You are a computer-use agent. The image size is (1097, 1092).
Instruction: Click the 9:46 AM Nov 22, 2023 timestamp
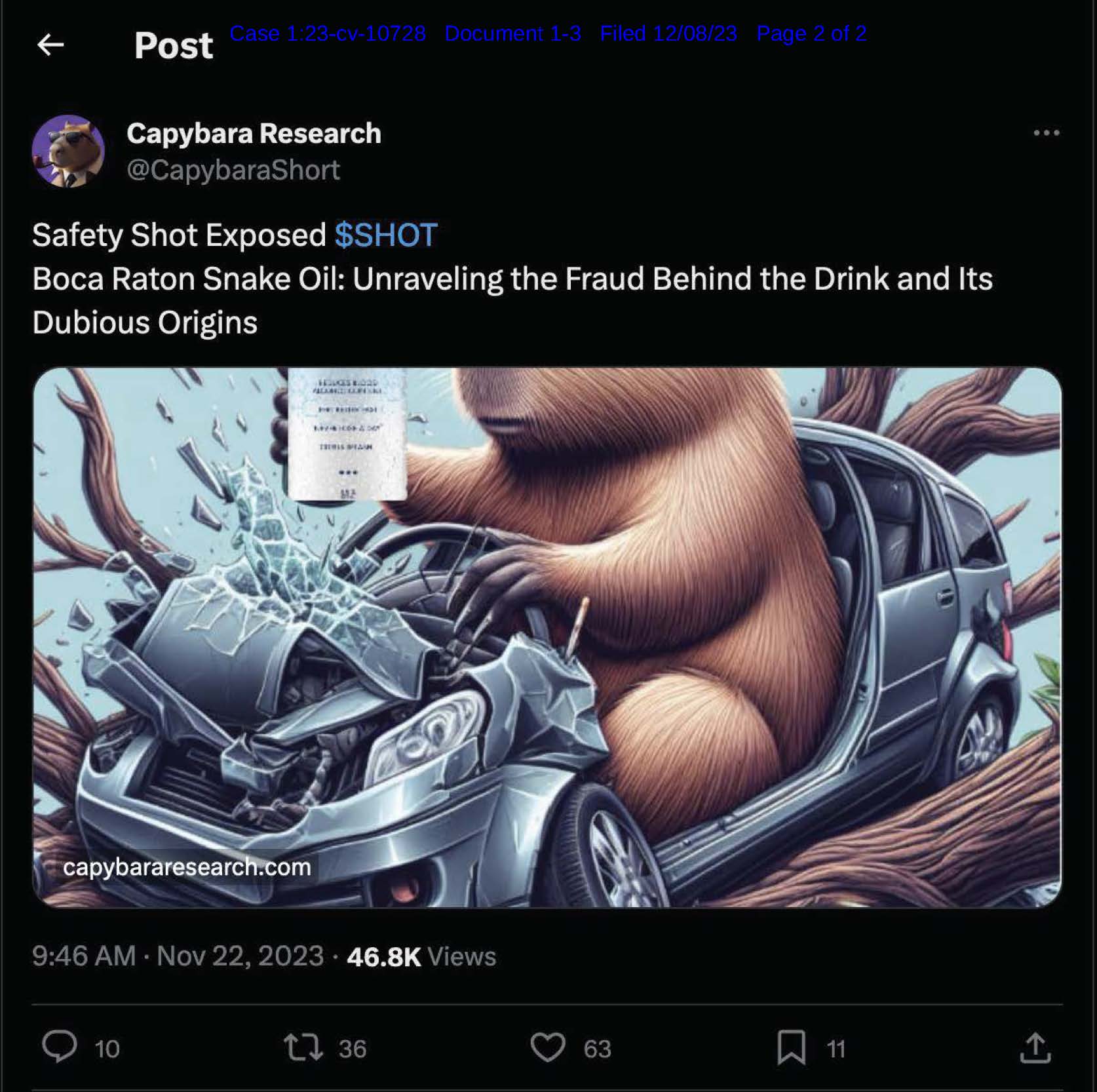click(178, 956)
